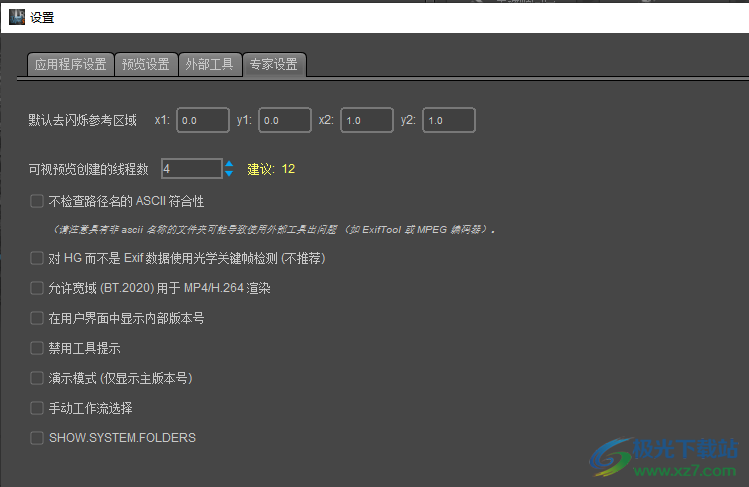Enable 演示模式 checkbox
This screenshot has height=487, width=749.
pyautogui.click(x=37, y=378)
